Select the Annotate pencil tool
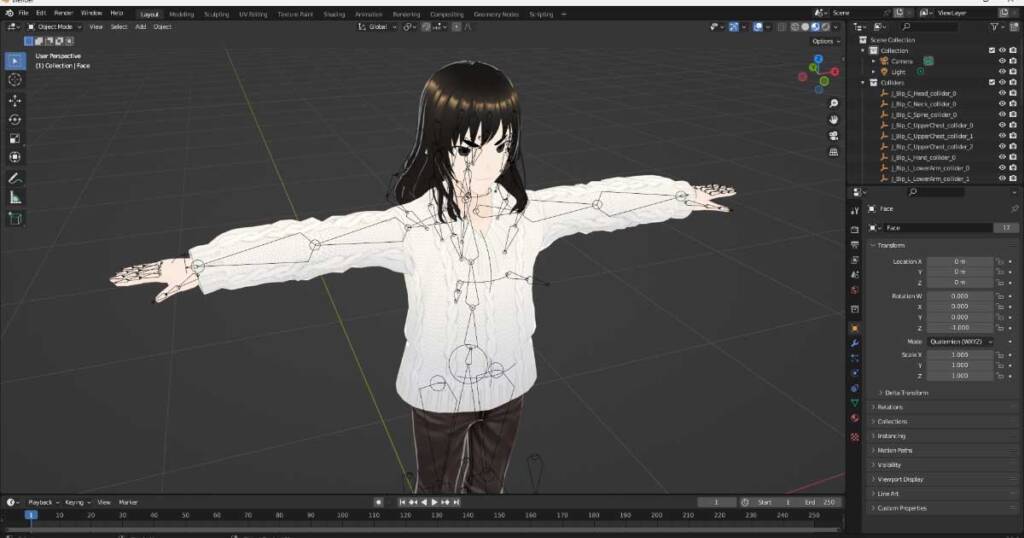The image size is (1024, 538). click(x=14, y=179)
